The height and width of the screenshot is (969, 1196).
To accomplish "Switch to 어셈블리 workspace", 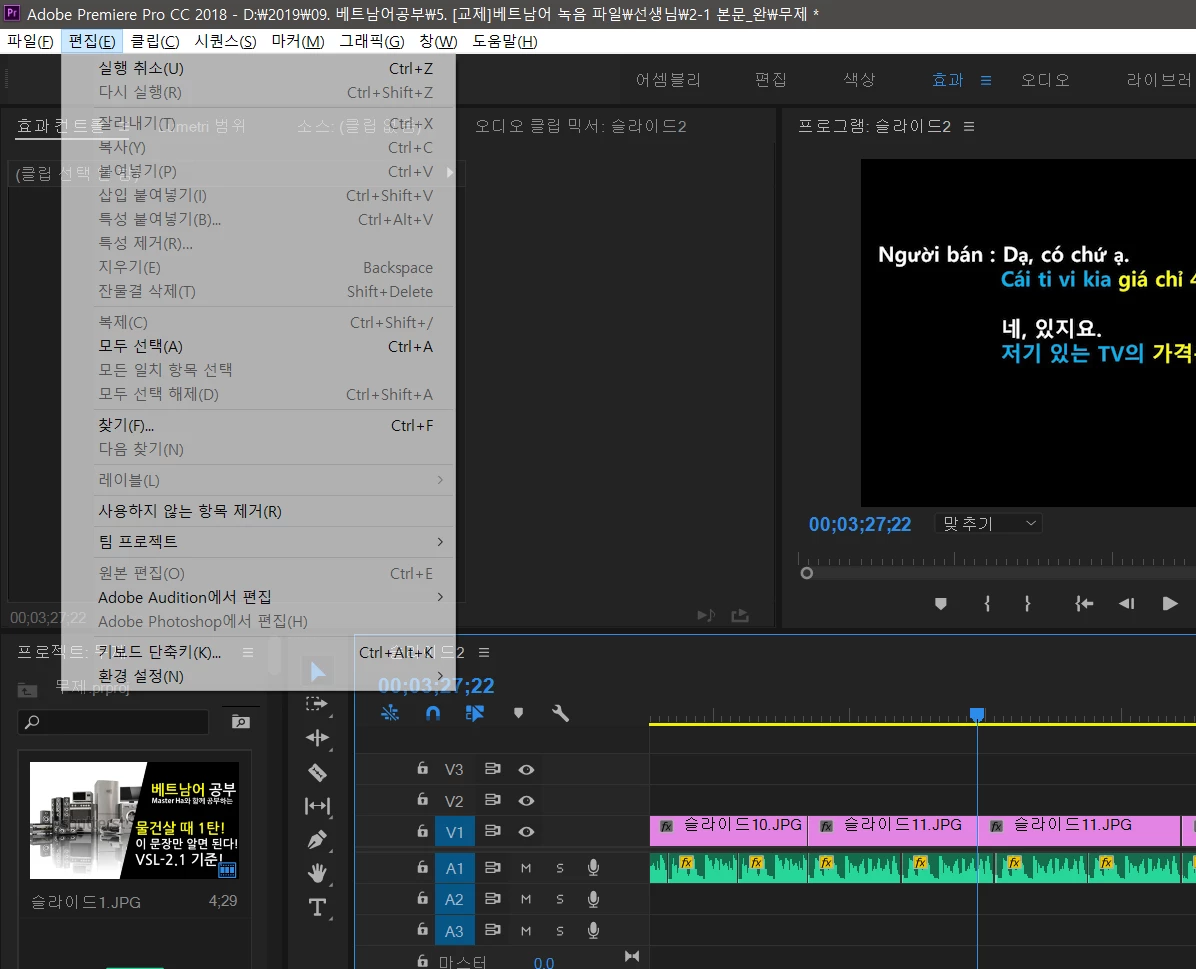I will pyautogui.click(x=668, y=79).
